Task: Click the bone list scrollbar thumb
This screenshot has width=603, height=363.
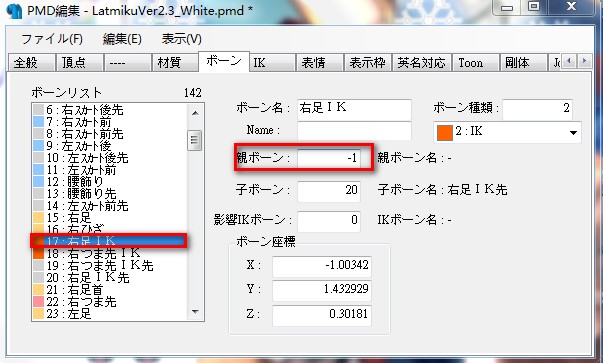Action: pyautogui.click(x=195, y=140)
